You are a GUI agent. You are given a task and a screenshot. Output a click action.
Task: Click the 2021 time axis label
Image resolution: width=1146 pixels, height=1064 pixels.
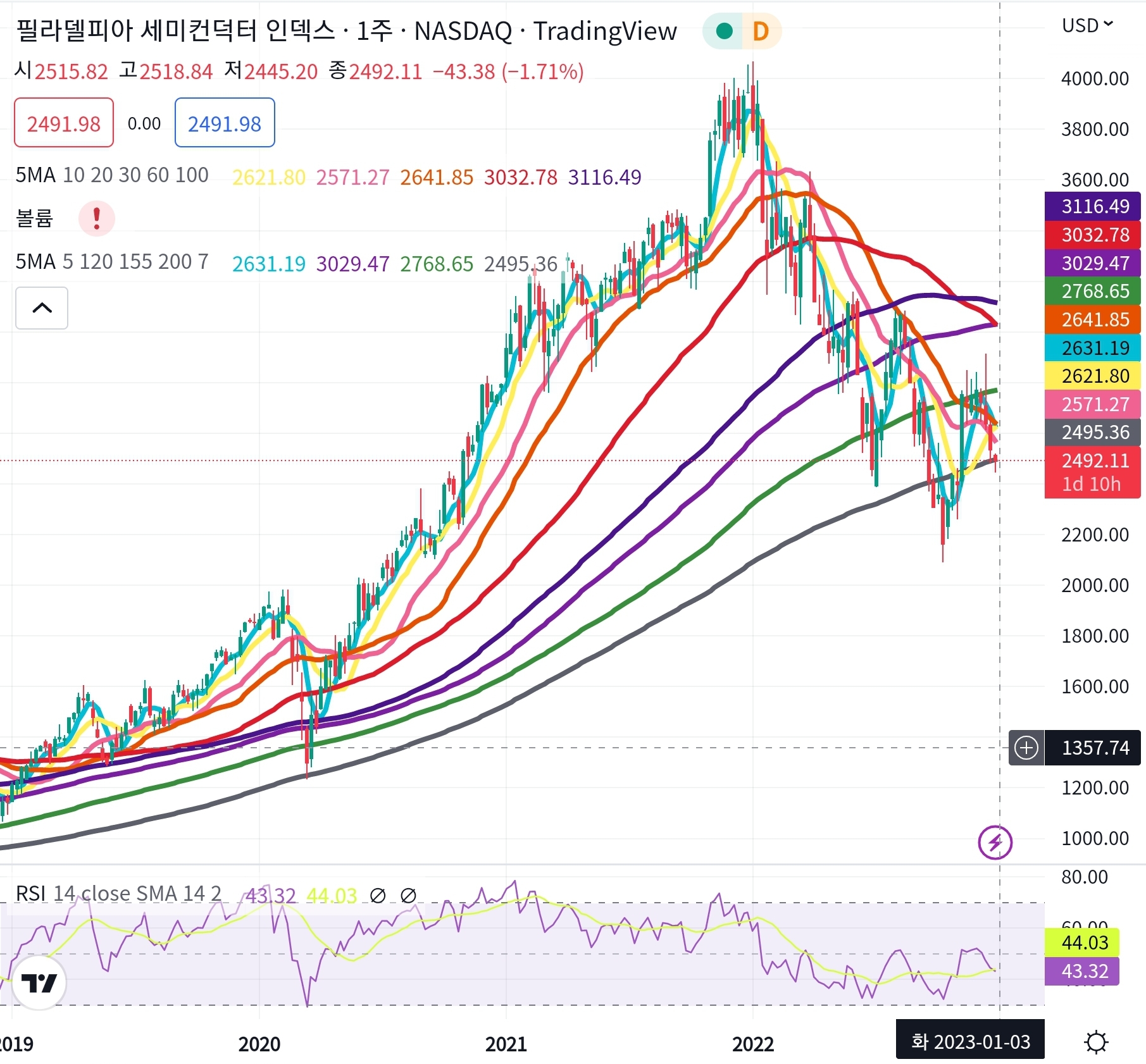tap(506, 1044)
